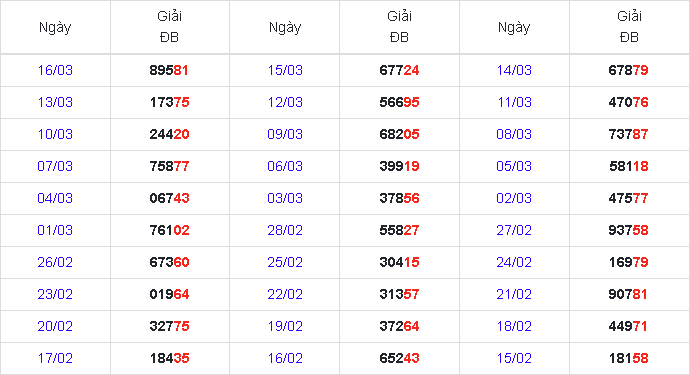
Task: Select prize number 89581
Action: coord(169,70)
